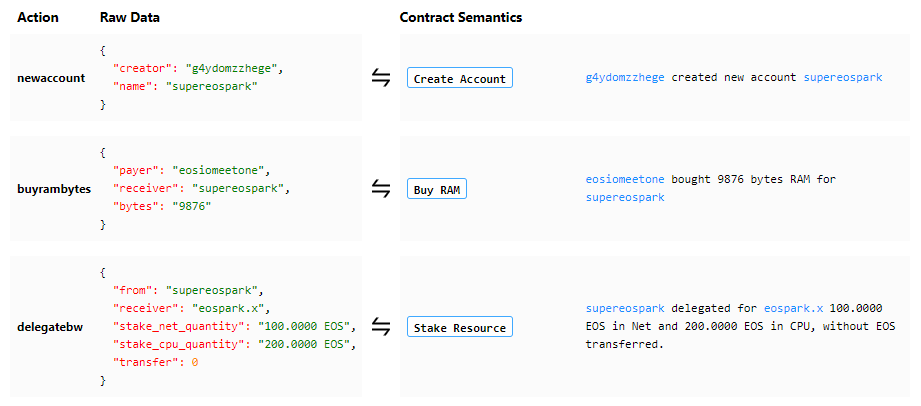Open supereospark link in the created account sentence
Viewport: 921px width, 406px height.
[x=843, y=78]
